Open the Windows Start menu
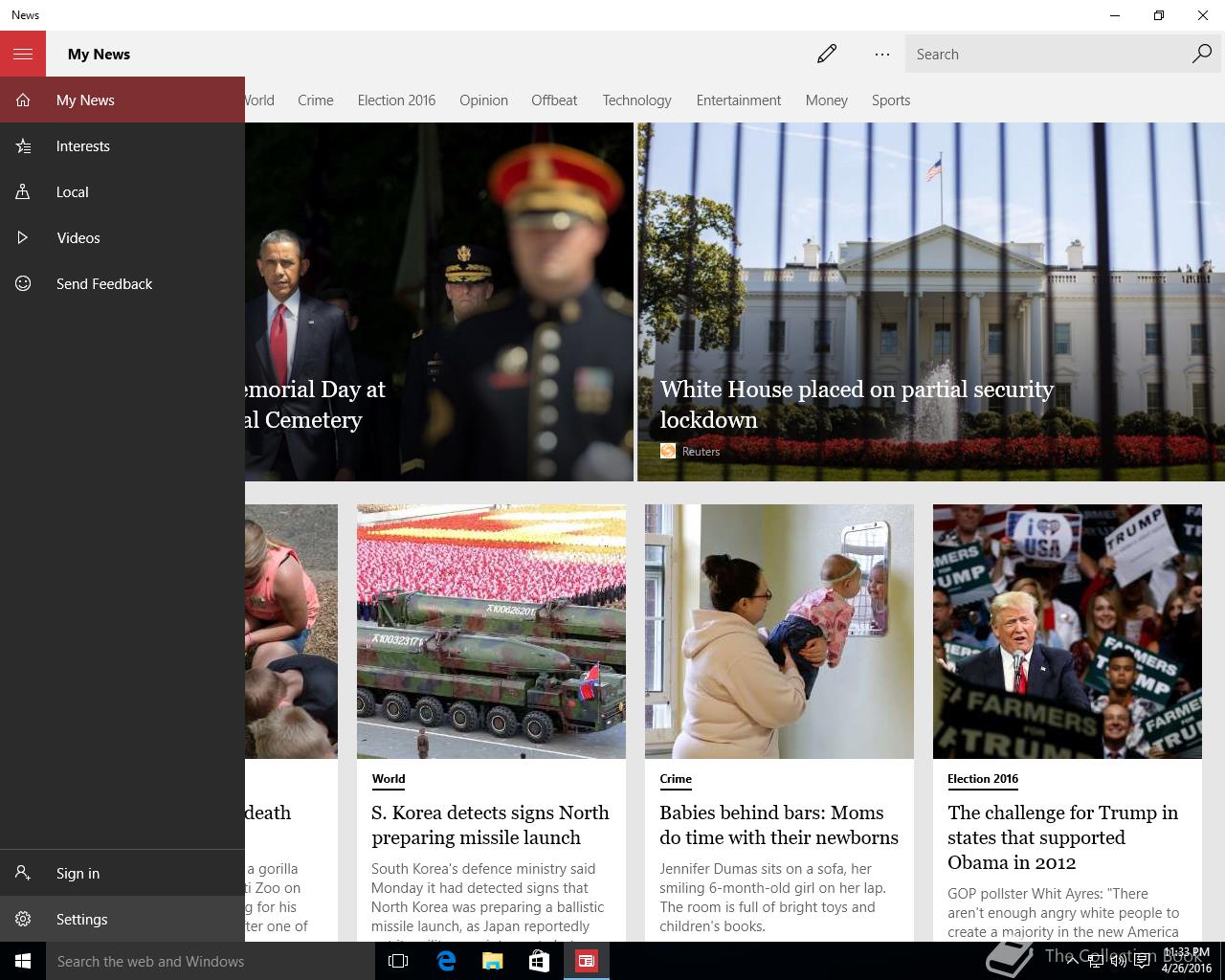 23,961
